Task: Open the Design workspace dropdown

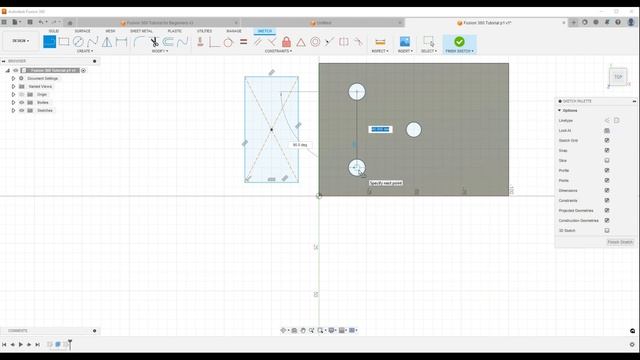Action: (20, 41)
